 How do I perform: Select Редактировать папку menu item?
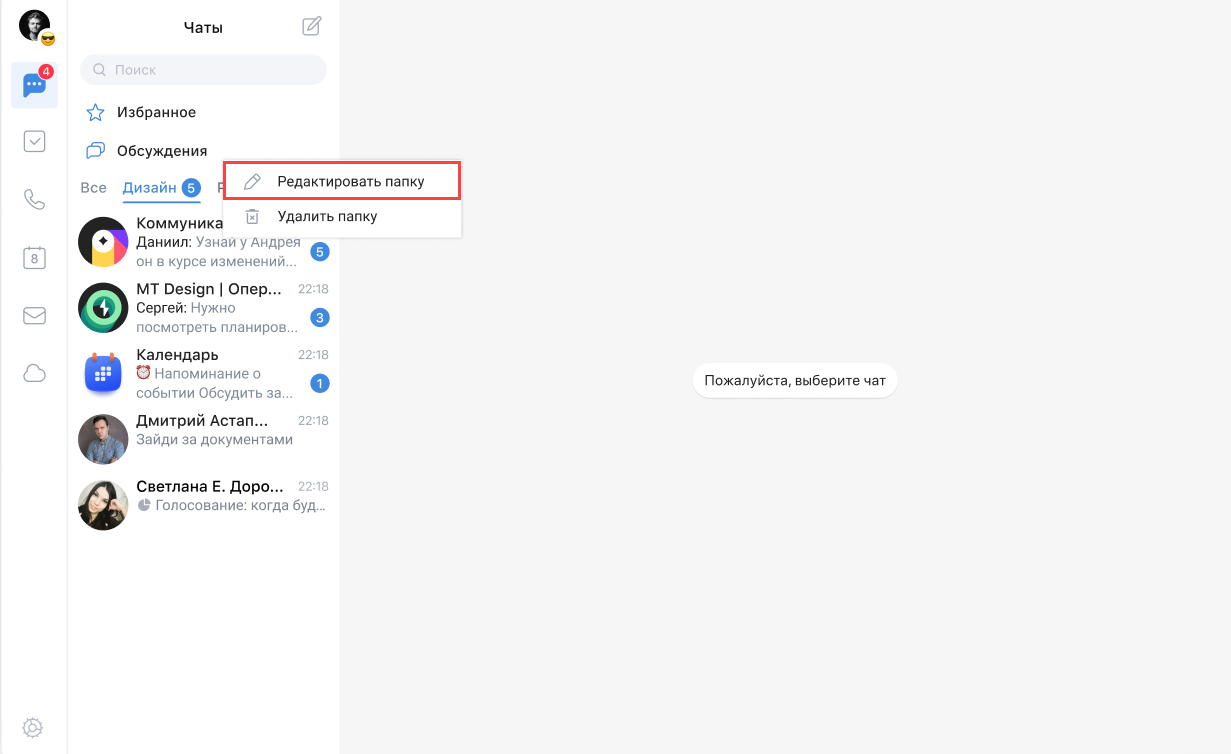pyautogui.click(x=341, y=181)
